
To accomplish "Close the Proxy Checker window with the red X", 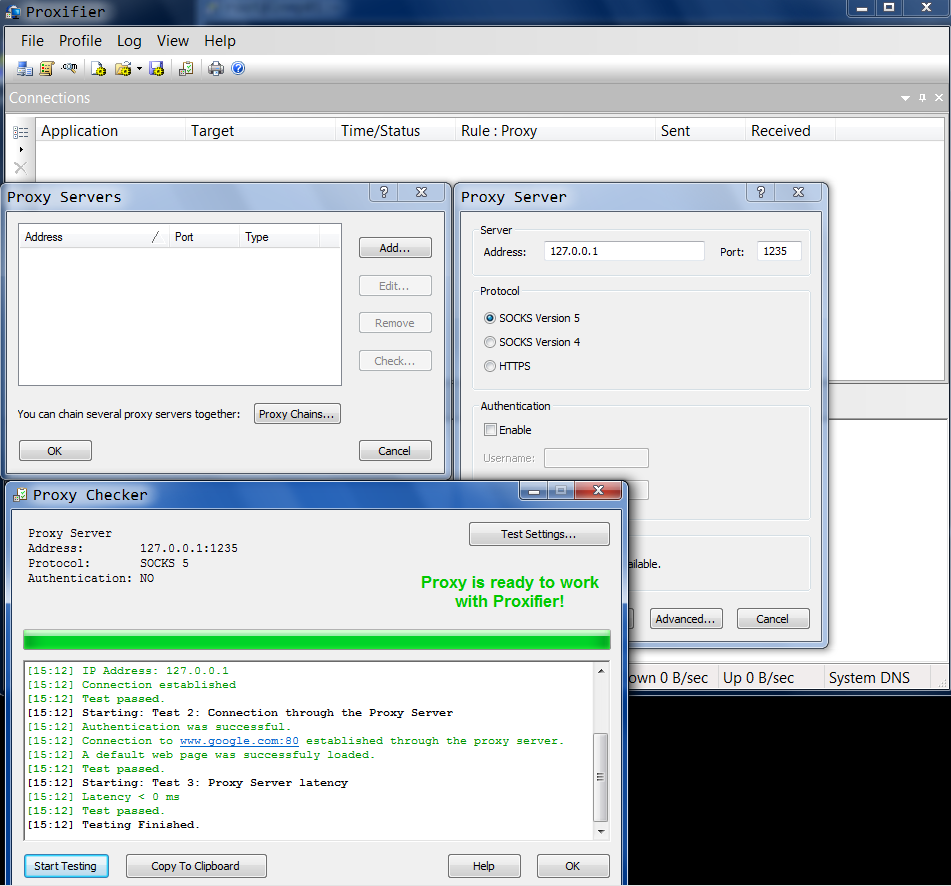I will pos(599,491).
